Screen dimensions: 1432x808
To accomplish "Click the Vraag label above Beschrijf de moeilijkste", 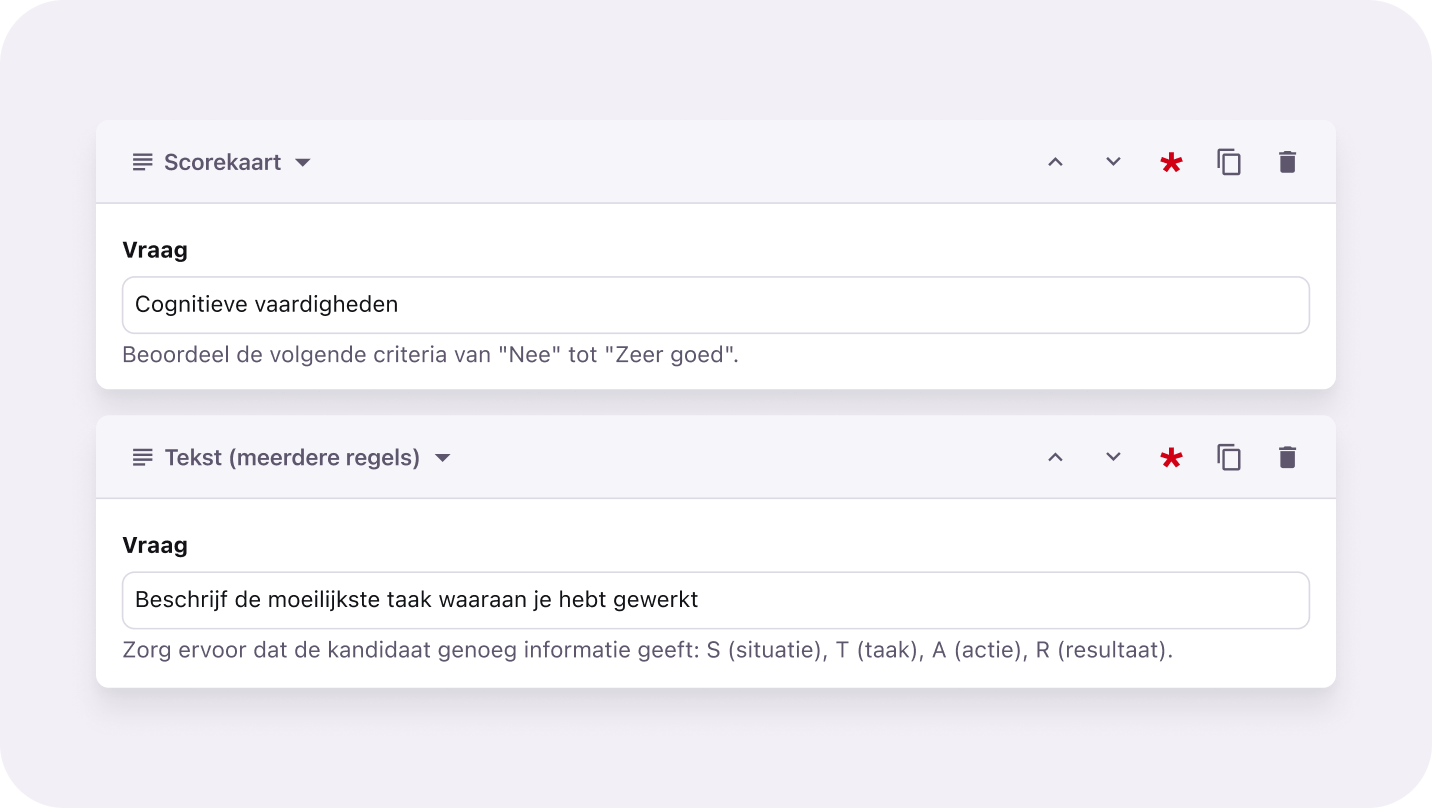I will pos(155,545).
